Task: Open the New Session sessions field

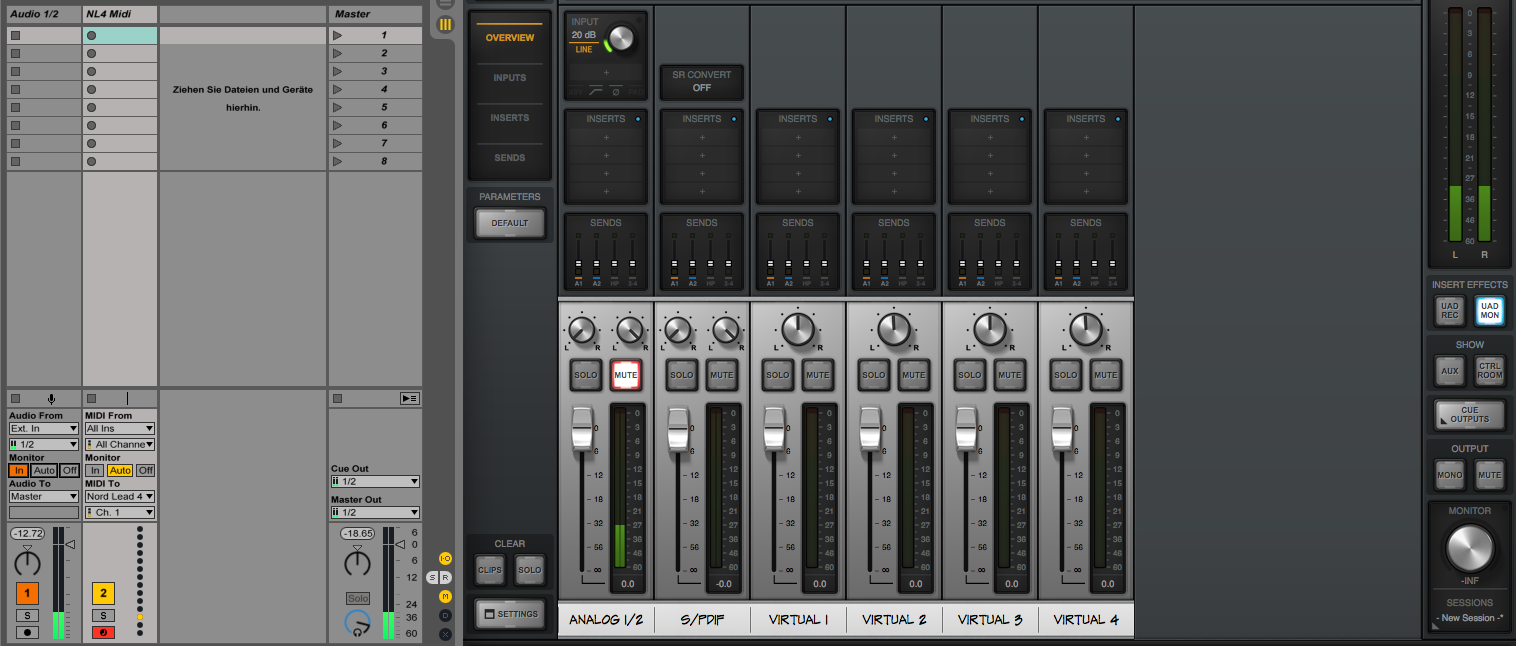Action: (x=1469, y=618)
